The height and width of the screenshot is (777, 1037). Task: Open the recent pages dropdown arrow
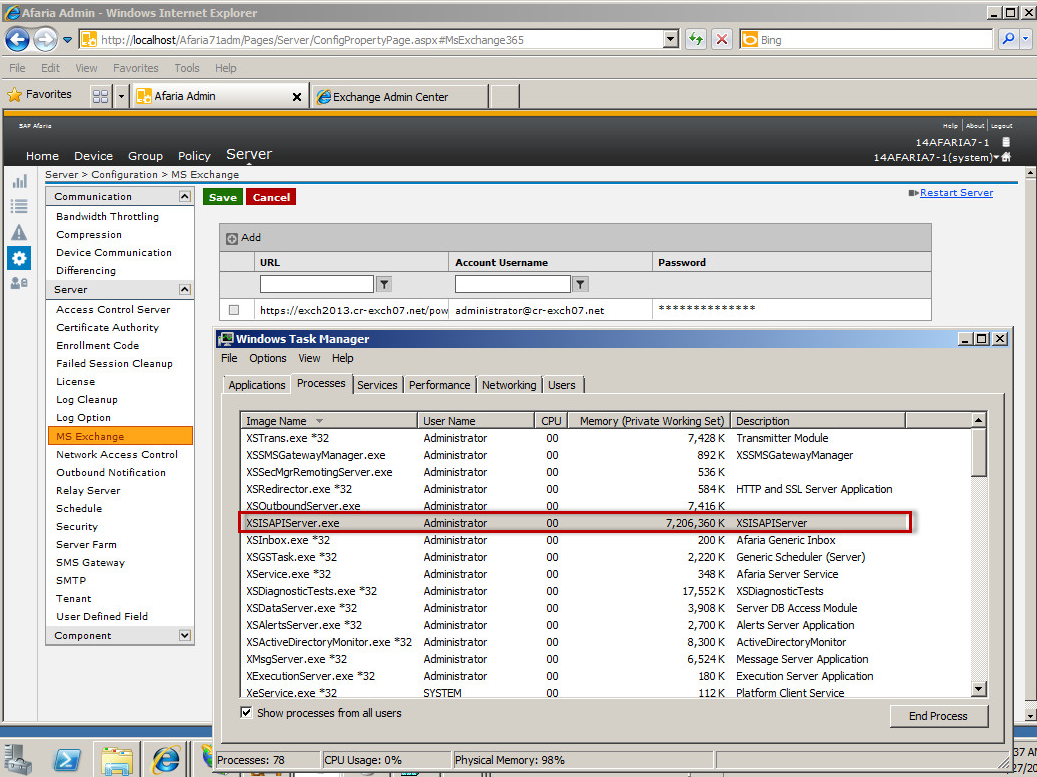click(67, 40)
